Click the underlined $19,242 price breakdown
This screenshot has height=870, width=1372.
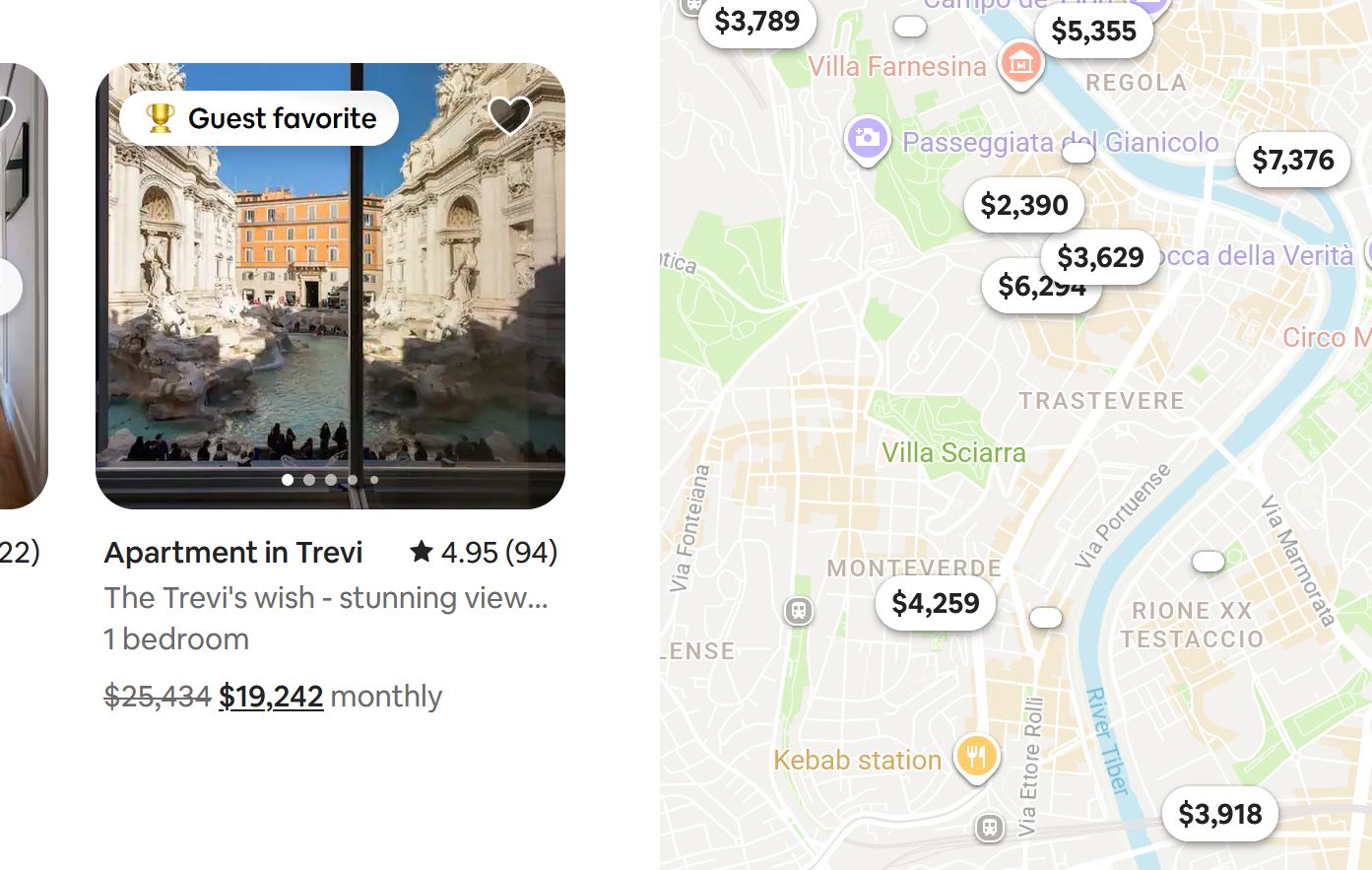[271, 697]
